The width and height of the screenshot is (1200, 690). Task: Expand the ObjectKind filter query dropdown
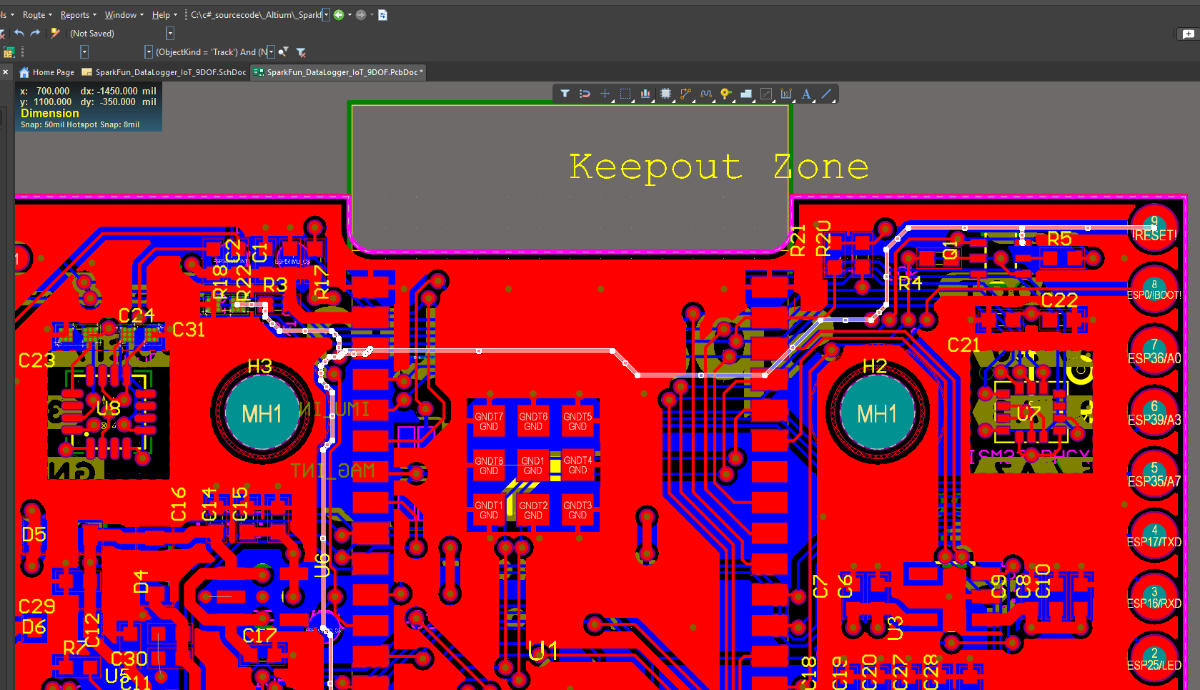pyautogui.click(x=271, y=51)
